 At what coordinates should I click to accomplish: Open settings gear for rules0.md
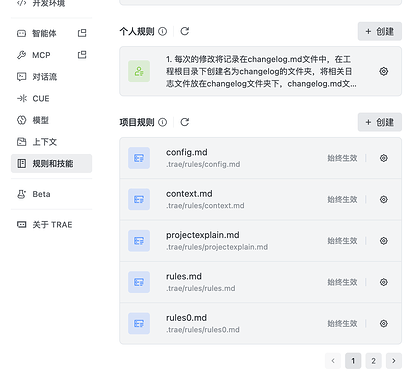pyautogui.click(x=384, y=323)
